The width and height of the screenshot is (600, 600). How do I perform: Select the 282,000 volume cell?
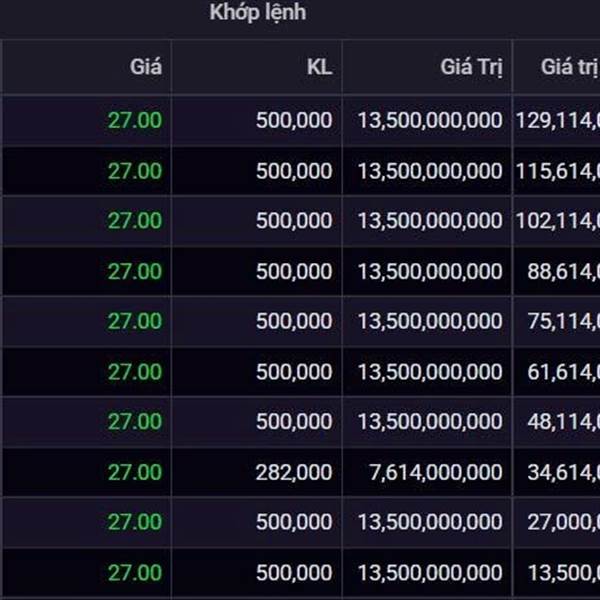(294, 472)
